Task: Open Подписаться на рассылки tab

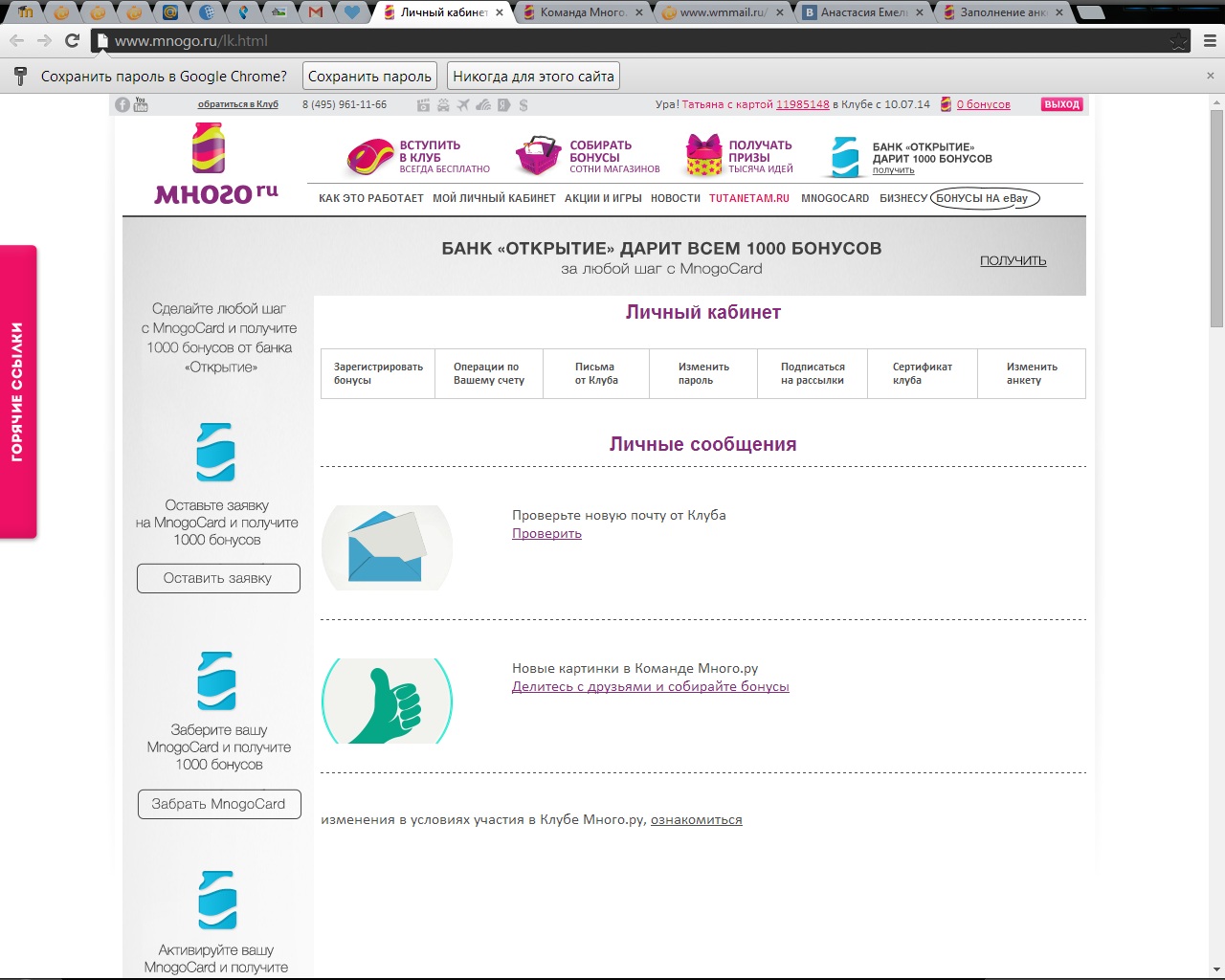Action: click(x=813, y=373)
